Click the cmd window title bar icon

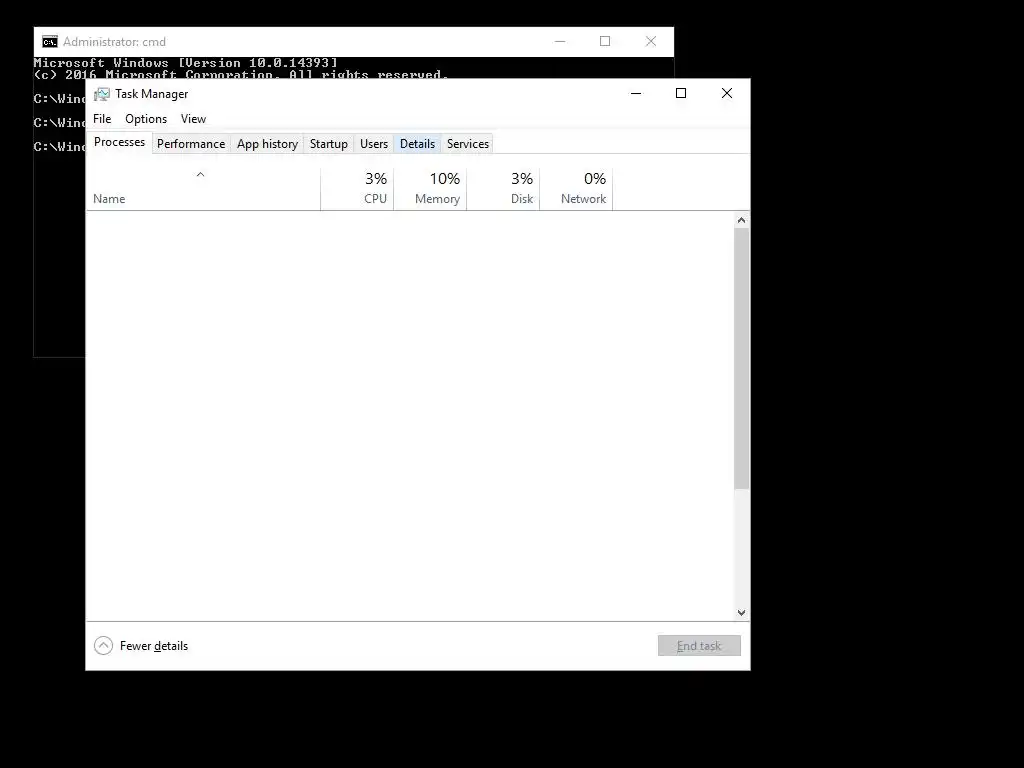click(50, 42)
